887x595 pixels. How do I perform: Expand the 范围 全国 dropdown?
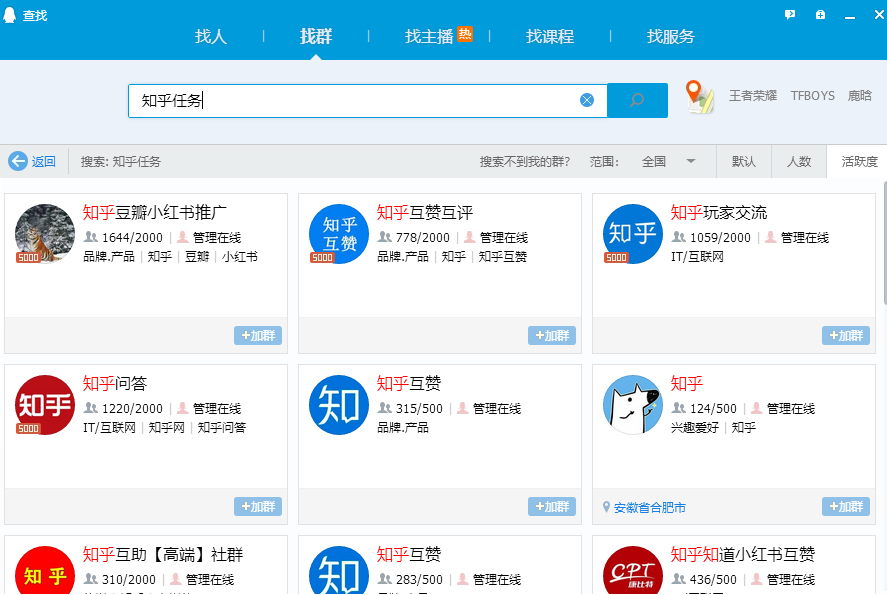click(668, 161)
